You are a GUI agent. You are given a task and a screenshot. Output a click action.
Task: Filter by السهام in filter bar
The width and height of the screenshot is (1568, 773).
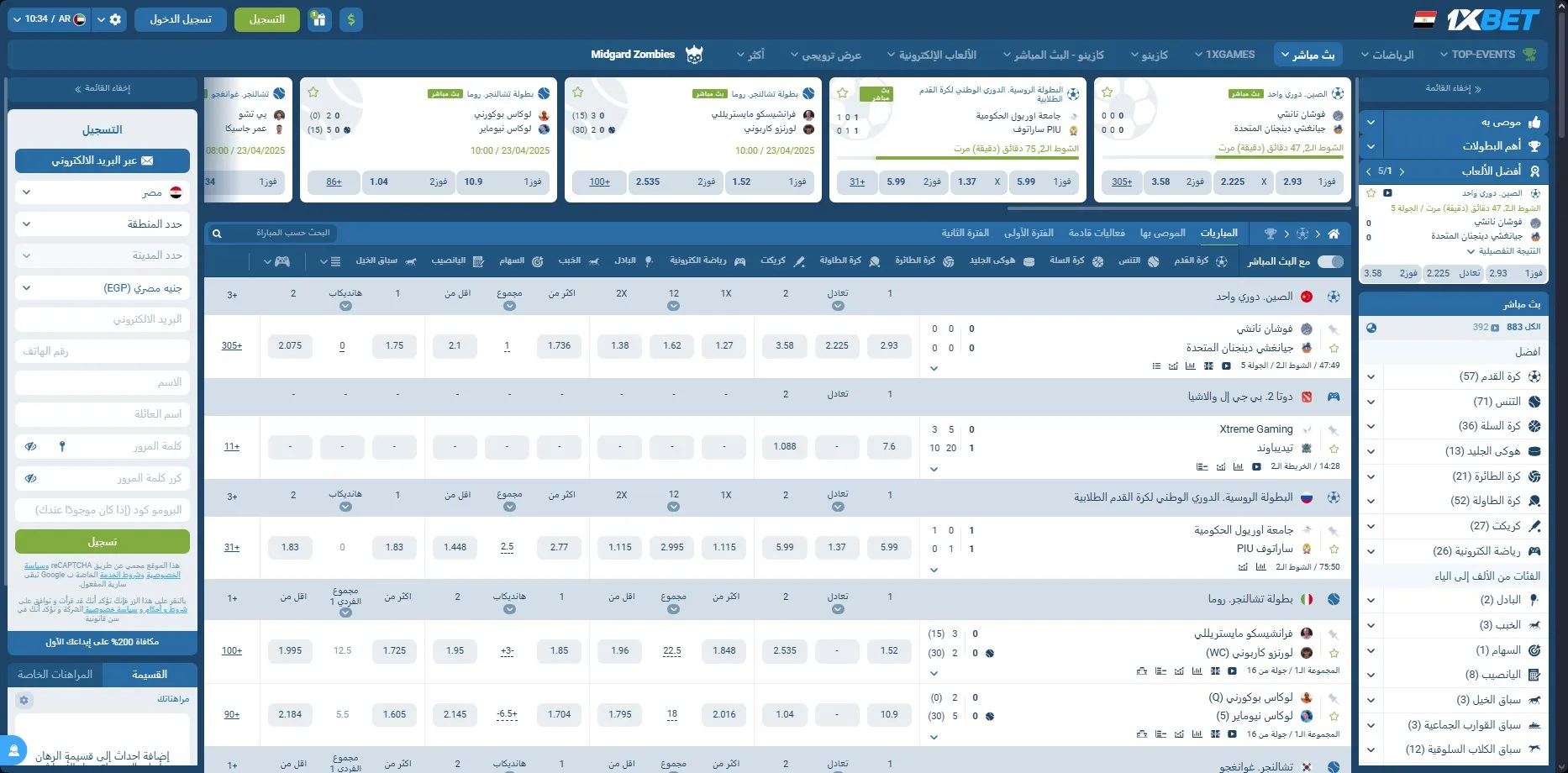click(x=521, y=261)
